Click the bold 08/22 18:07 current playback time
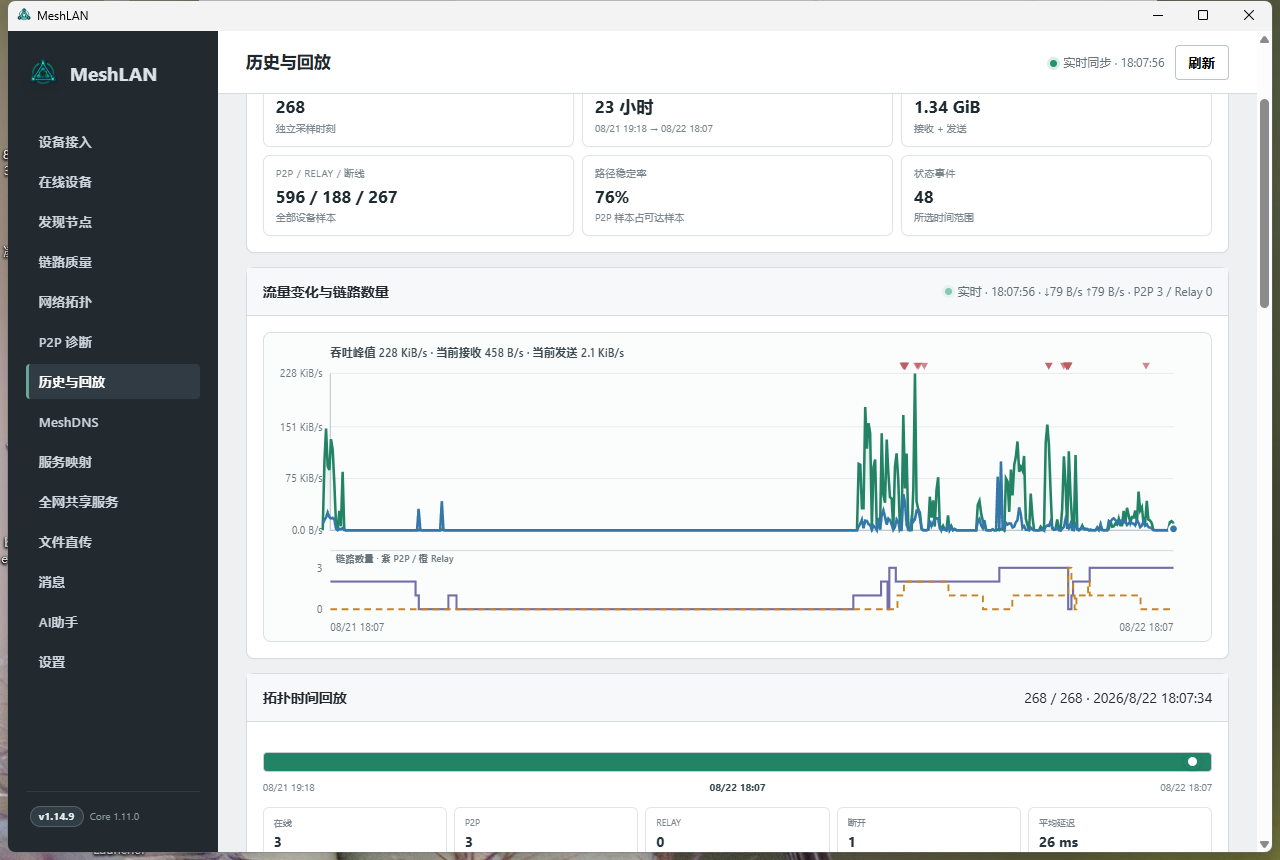Image resolution: width=1280 pixels, height=860 pixels. (x=738, y=788)
